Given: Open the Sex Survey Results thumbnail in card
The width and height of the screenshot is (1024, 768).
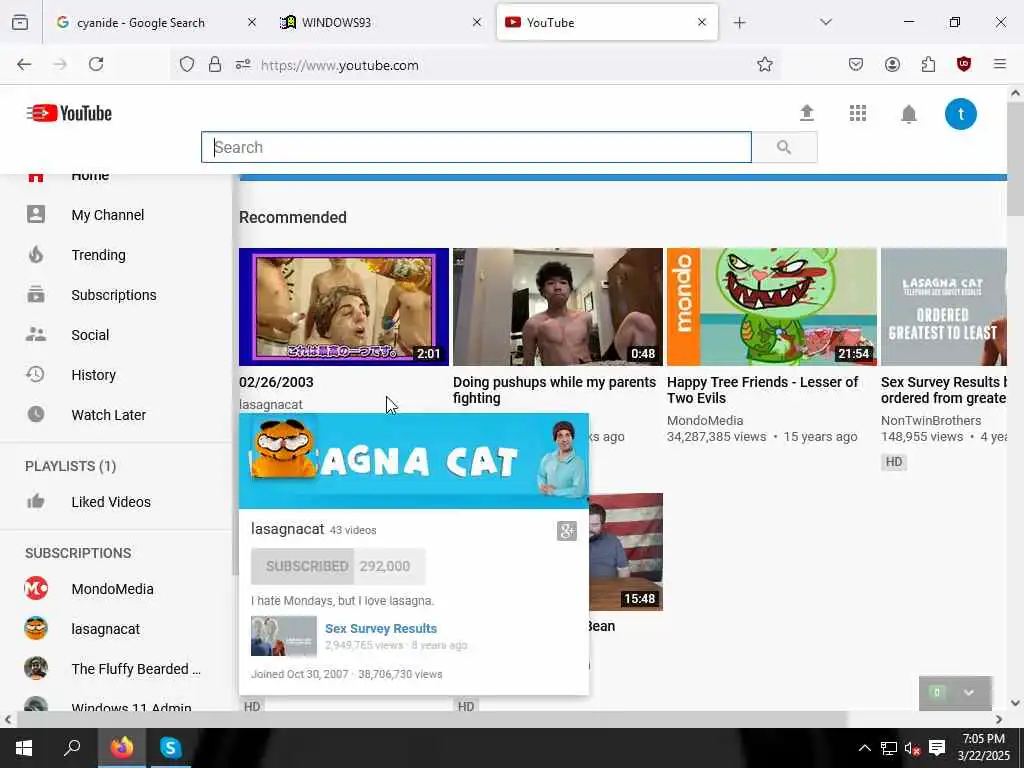Looking at the screenshot, I should point(283,635).
